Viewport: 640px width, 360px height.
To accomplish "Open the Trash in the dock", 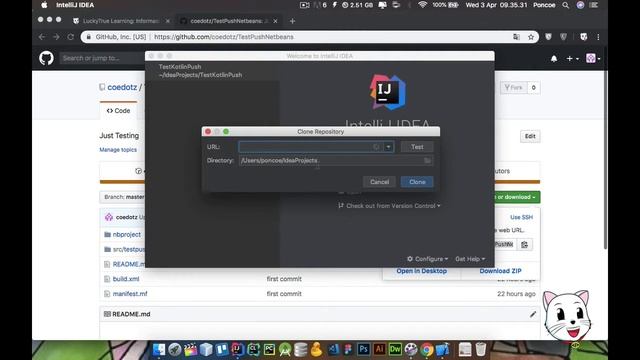I will click(481, 349).
